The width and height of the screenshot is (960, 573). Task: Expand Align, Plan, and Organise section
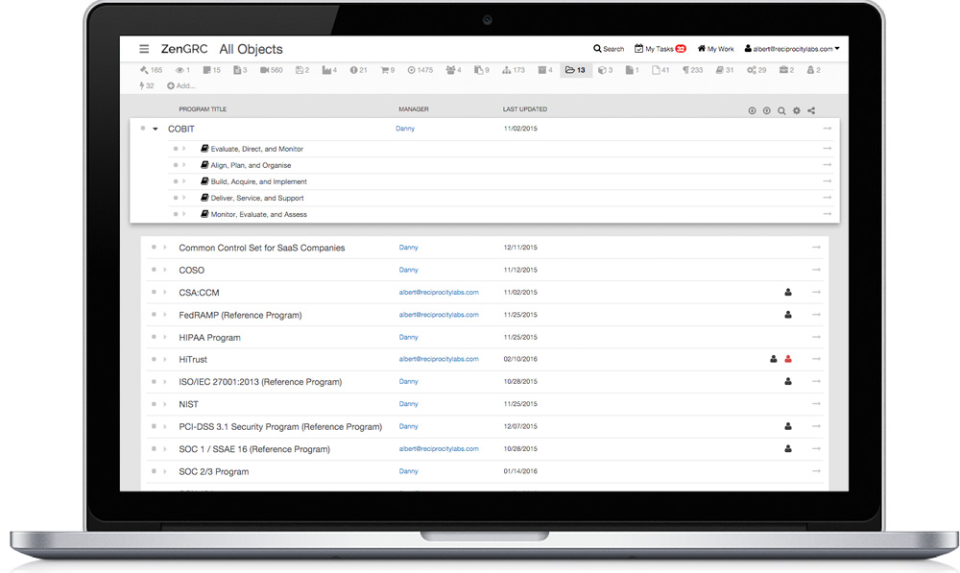pos(184,165)
